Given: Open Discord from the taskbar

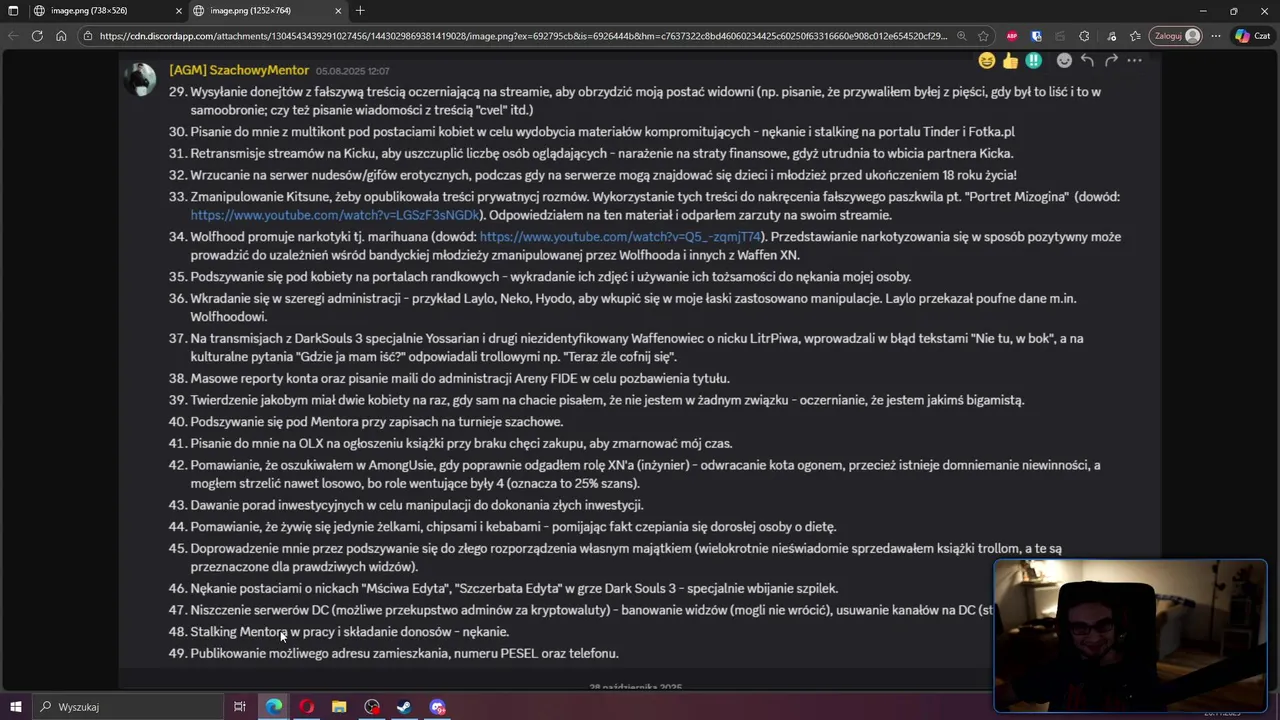Looking at the screenshot, I should 437,707.
